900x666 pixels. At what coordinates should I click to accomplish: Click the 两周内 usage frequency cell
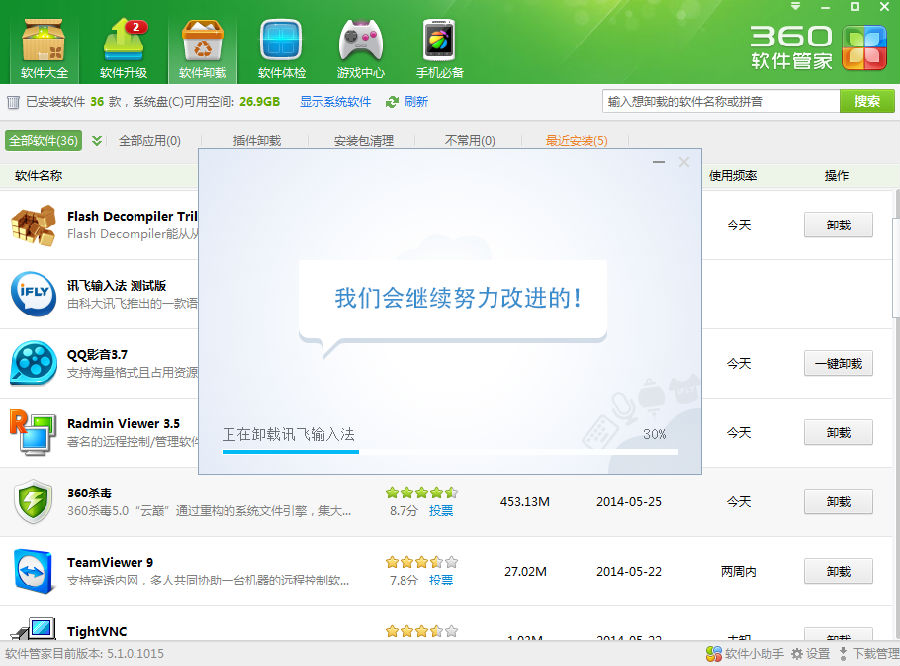pyautogui.click(x=739, y=572)
